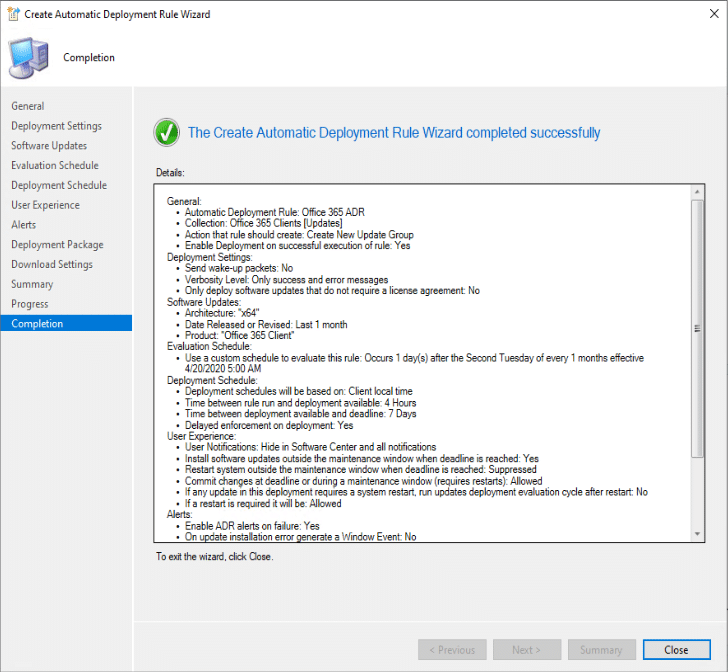Open the Deployment Settings step
The width and height of the screenshot is (728, 672).
[56, 126]
